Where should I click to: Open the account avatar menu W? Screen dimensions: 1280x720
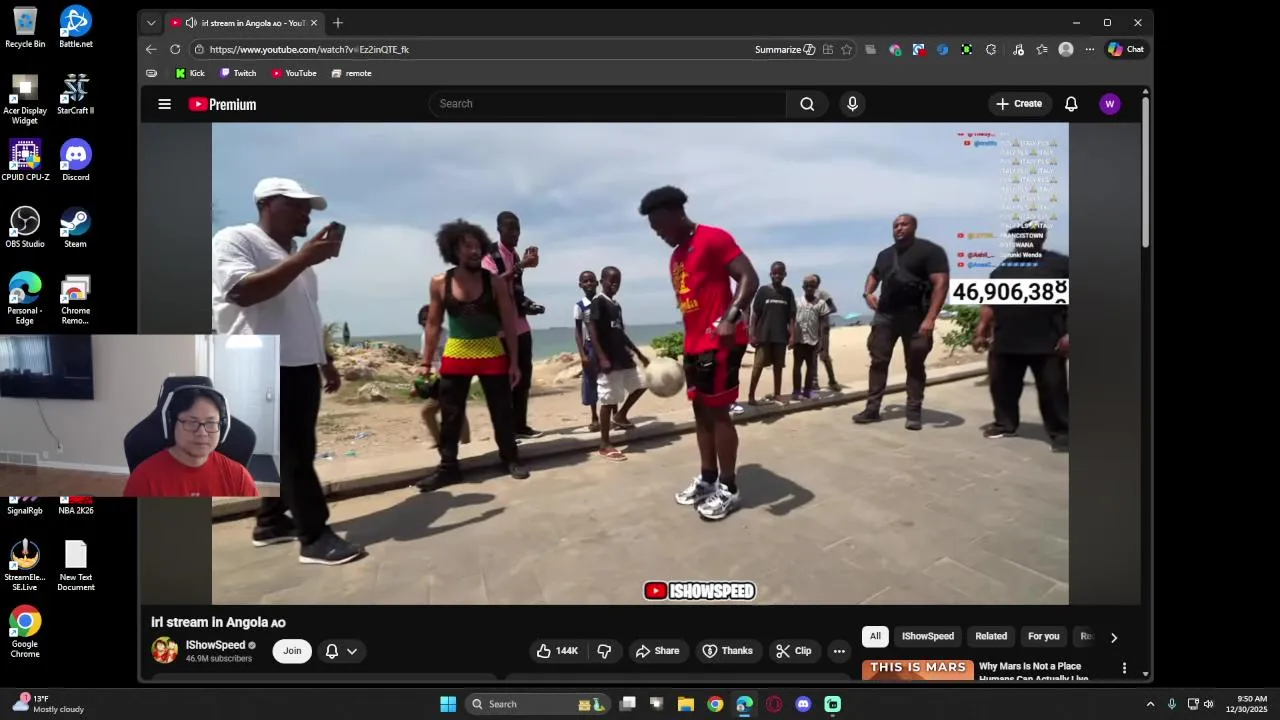1109,104
